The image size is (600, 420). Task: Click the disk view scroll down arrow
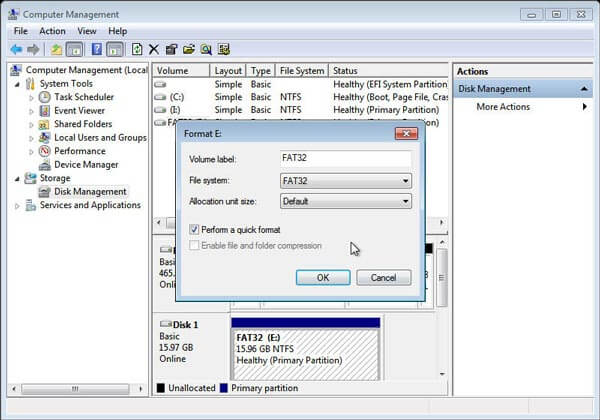coord(442,374)
